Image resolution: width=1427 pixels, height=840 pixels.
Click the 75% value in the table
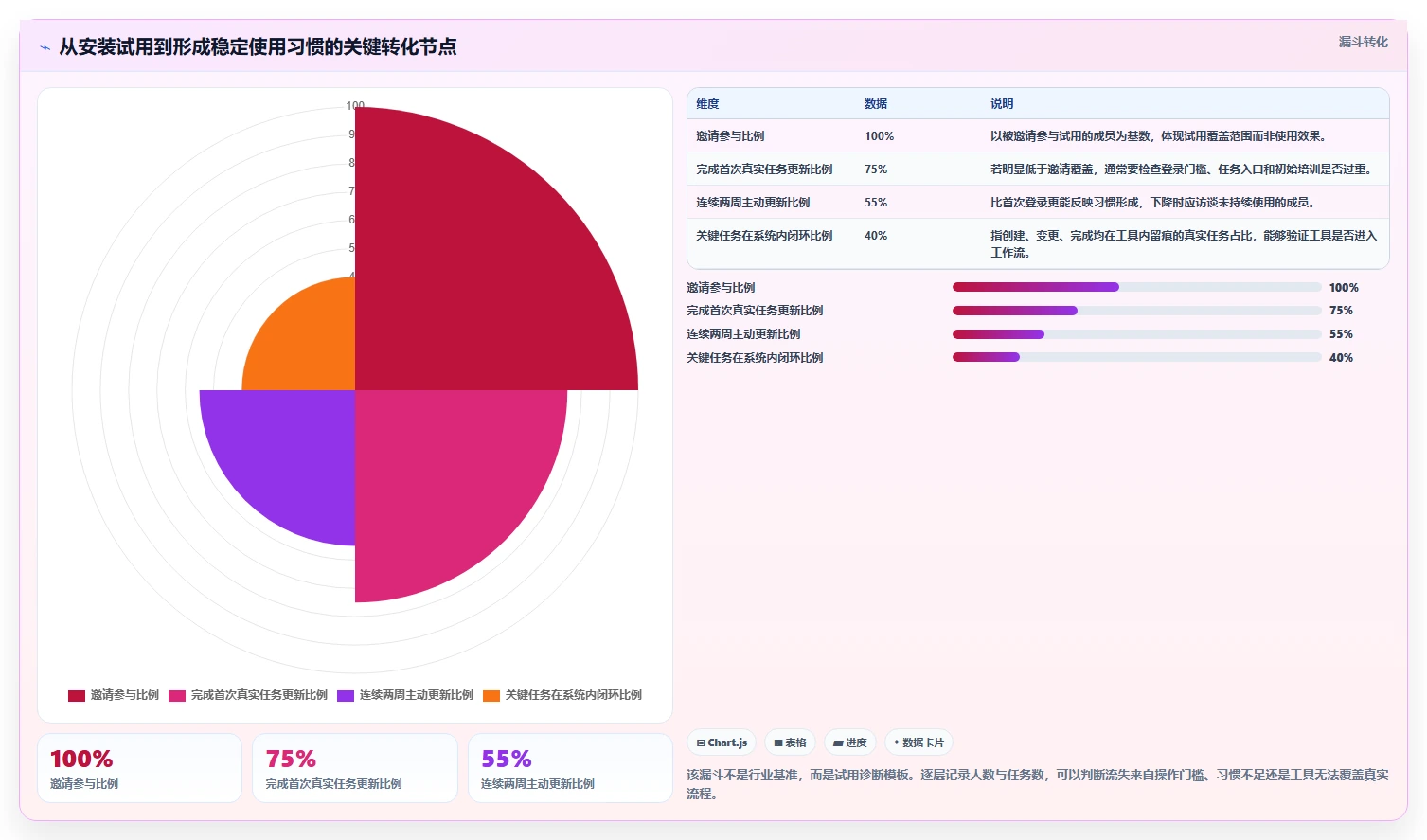pyautogui.click(x=876, y=170)
